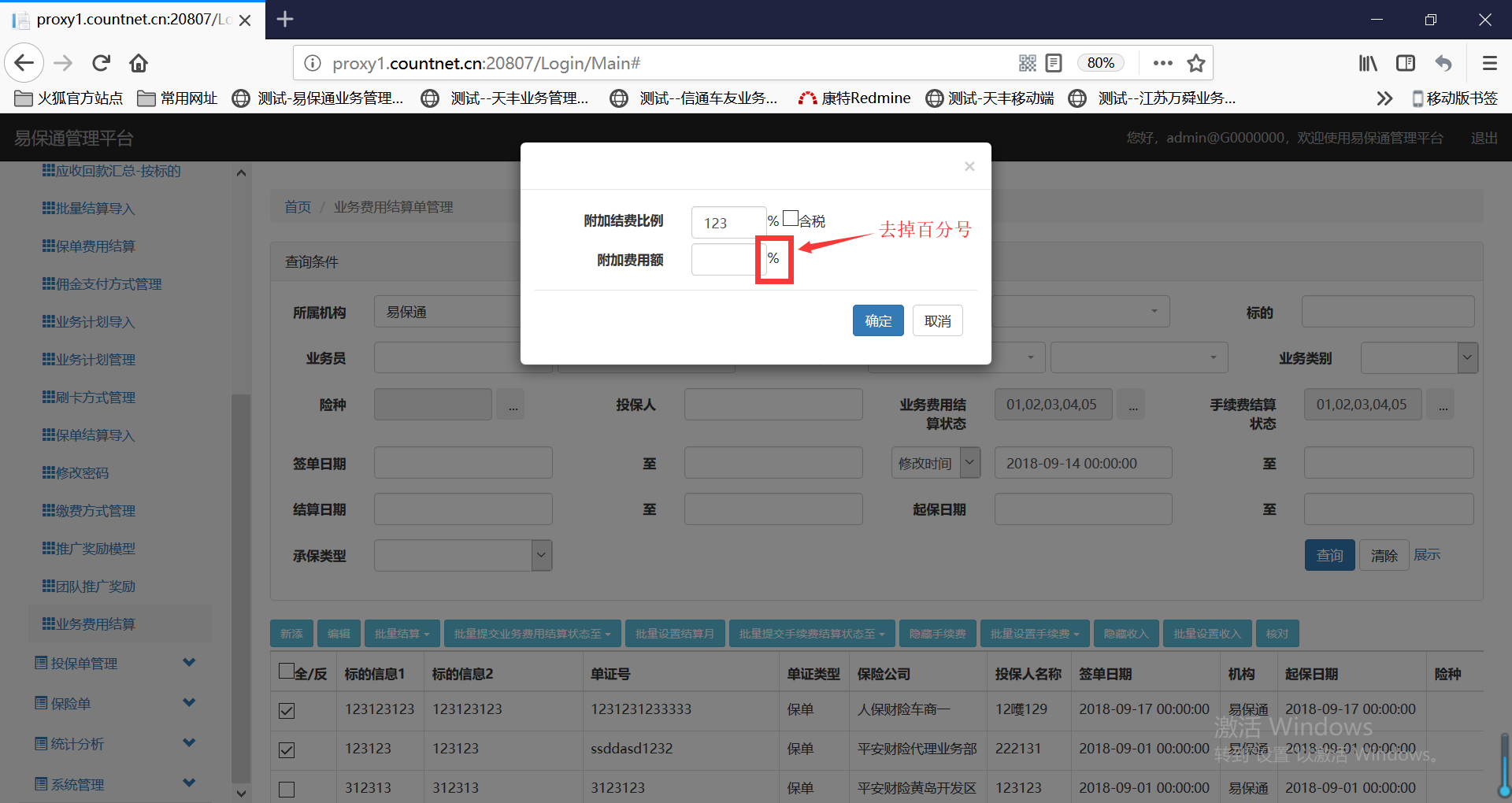This screenshot has height=803, width=1512.
Task: Open the 修改时间 date-type dropdown
Action: tap(936, 463)
